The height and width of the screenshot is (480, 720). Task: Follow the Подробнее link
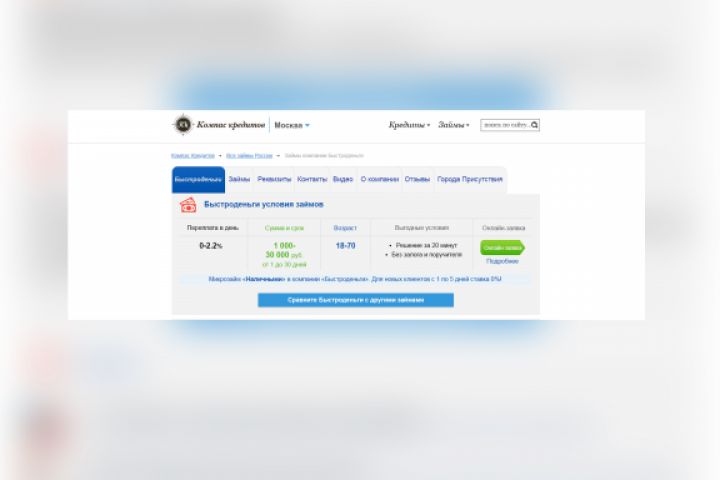(502, 261)
